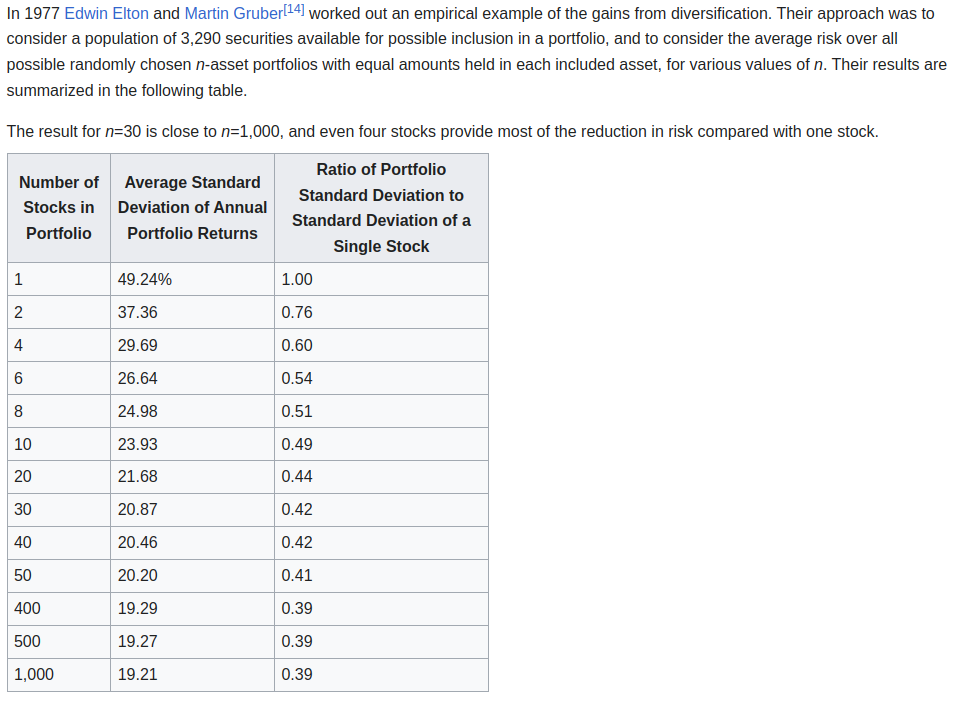Select the 0.60 ratio cell
Image resolution: width=961 pixels, height=704 pixels.
297,346
